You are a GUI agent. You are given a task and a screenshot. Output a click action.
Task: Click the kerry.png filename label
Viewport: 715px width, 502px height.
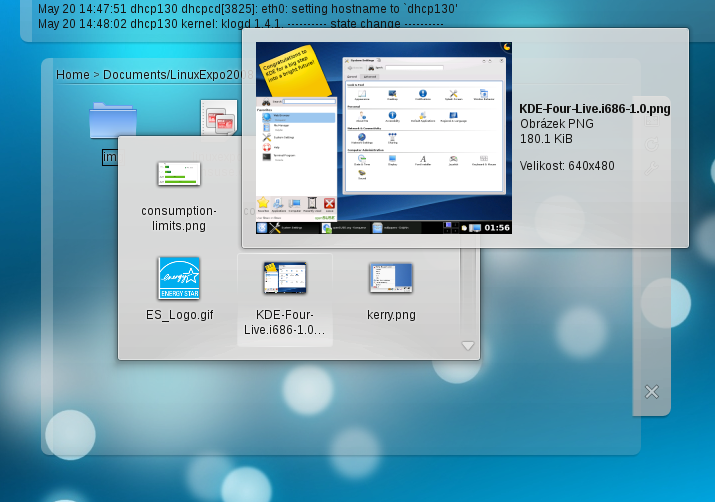[390, 315]
